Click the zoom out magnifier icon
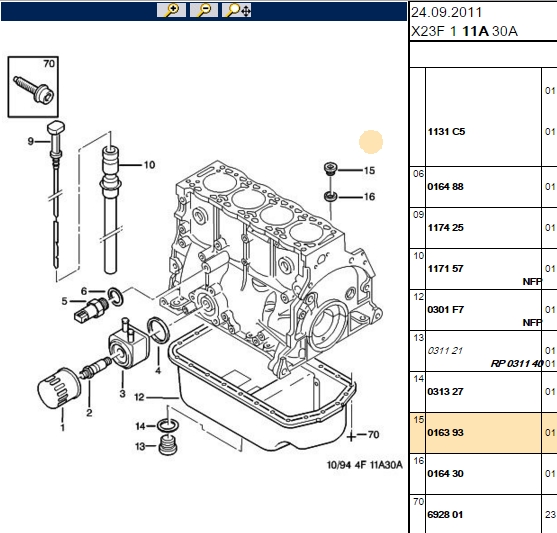Viewport: 557px width, 533px height. [204, 10]
